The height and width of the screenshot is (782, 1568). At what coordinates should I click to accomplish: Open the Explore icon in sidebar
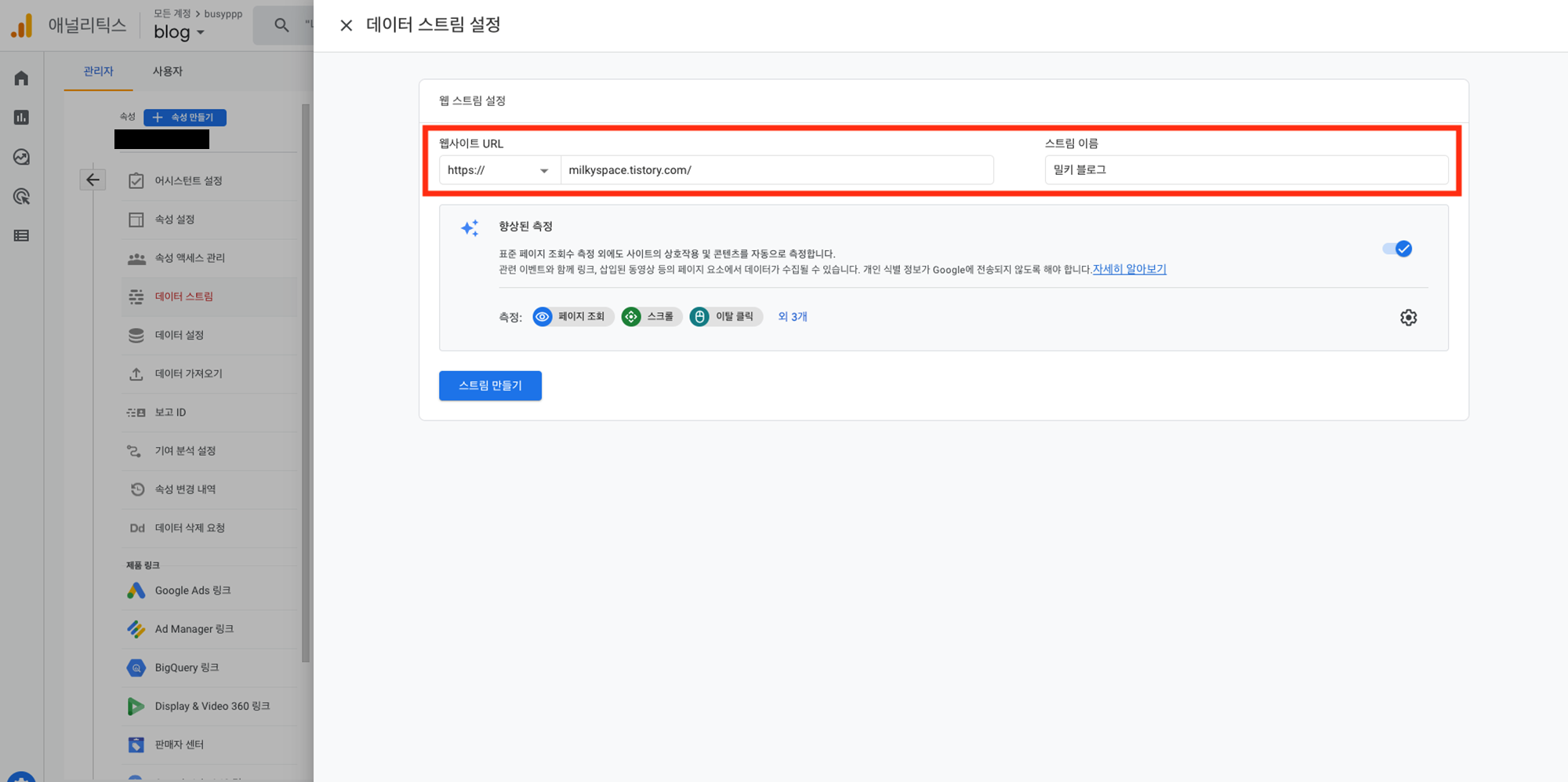[x=21, y=157]
